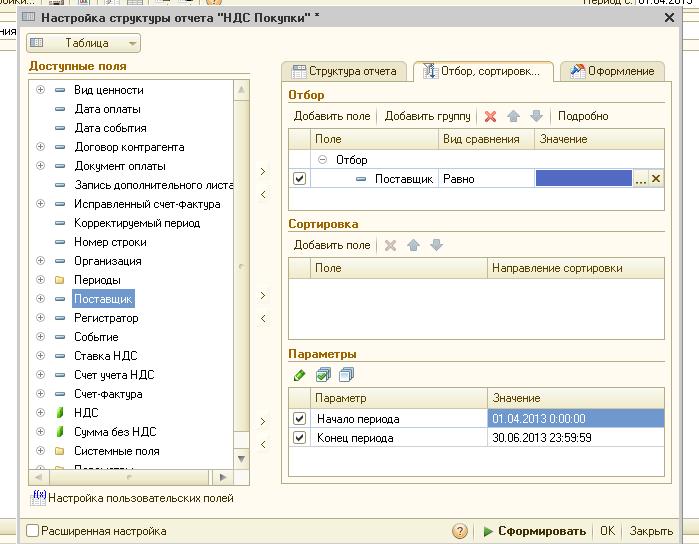Click the Сформировать button
The image size is (699, 544).
(534, 531)
